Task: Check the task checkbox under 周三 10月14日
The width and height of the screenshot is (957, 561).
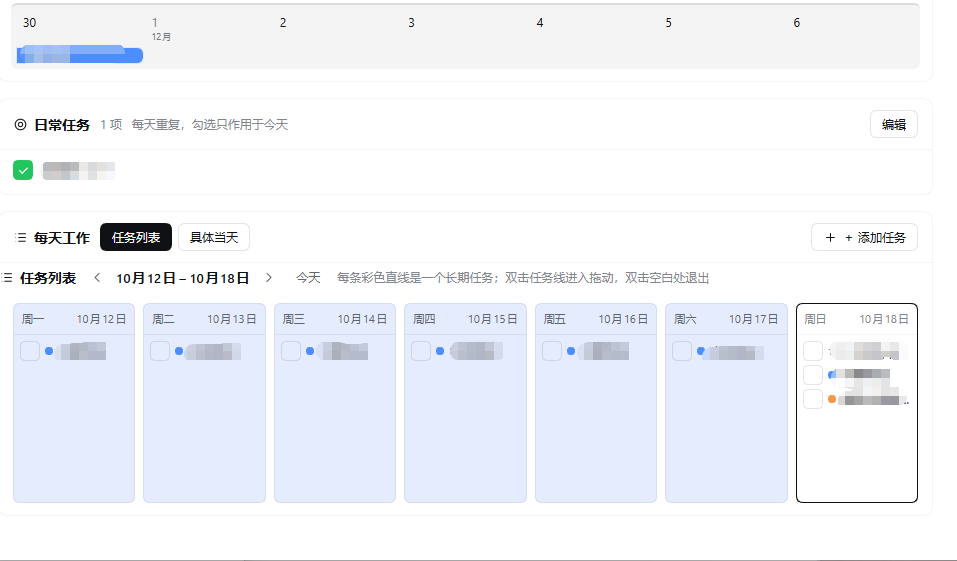Action: [291, 351]
